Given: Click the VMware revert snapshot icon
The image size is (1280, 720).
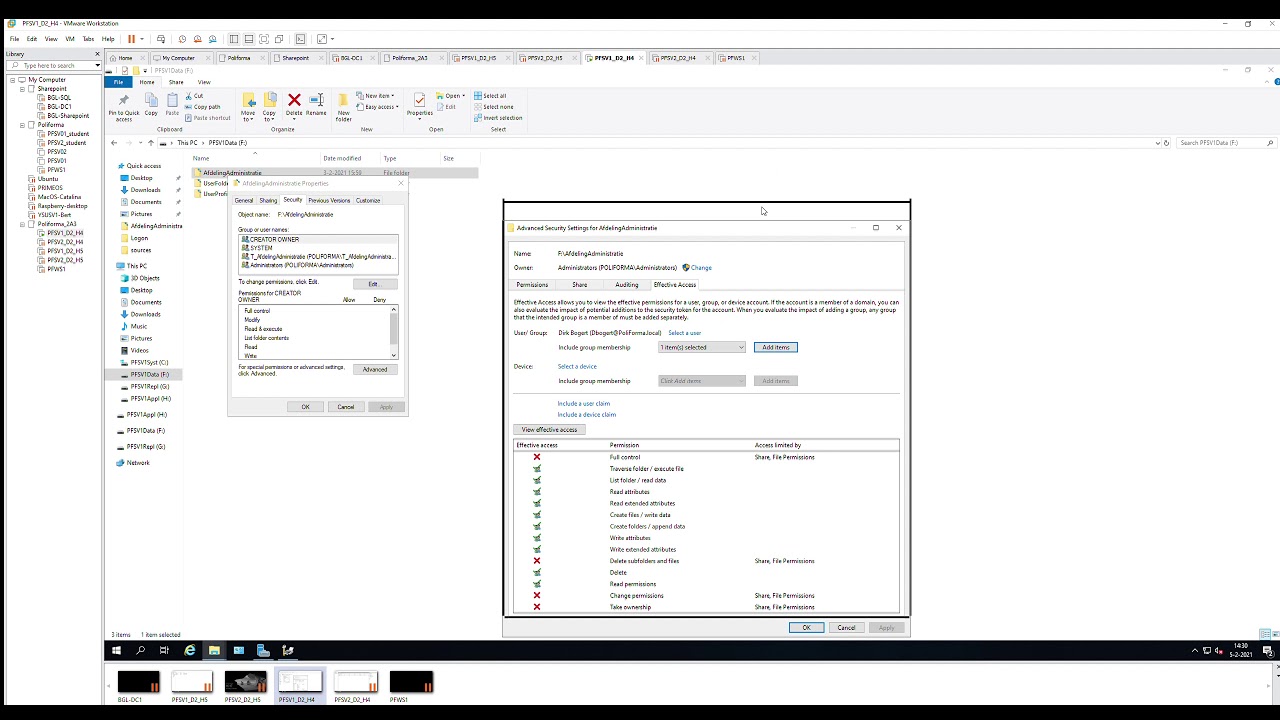Looking at the screenshot, I should tap(197, 39).
